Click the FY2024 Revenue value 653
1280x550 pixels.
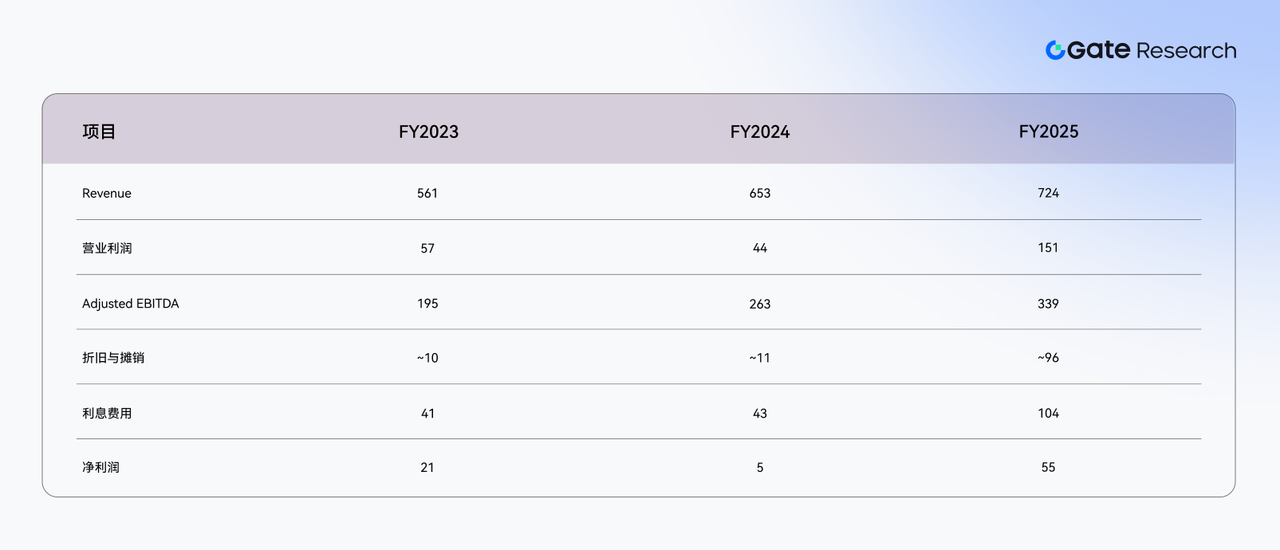pyautogui.click(x=760, y=193)
